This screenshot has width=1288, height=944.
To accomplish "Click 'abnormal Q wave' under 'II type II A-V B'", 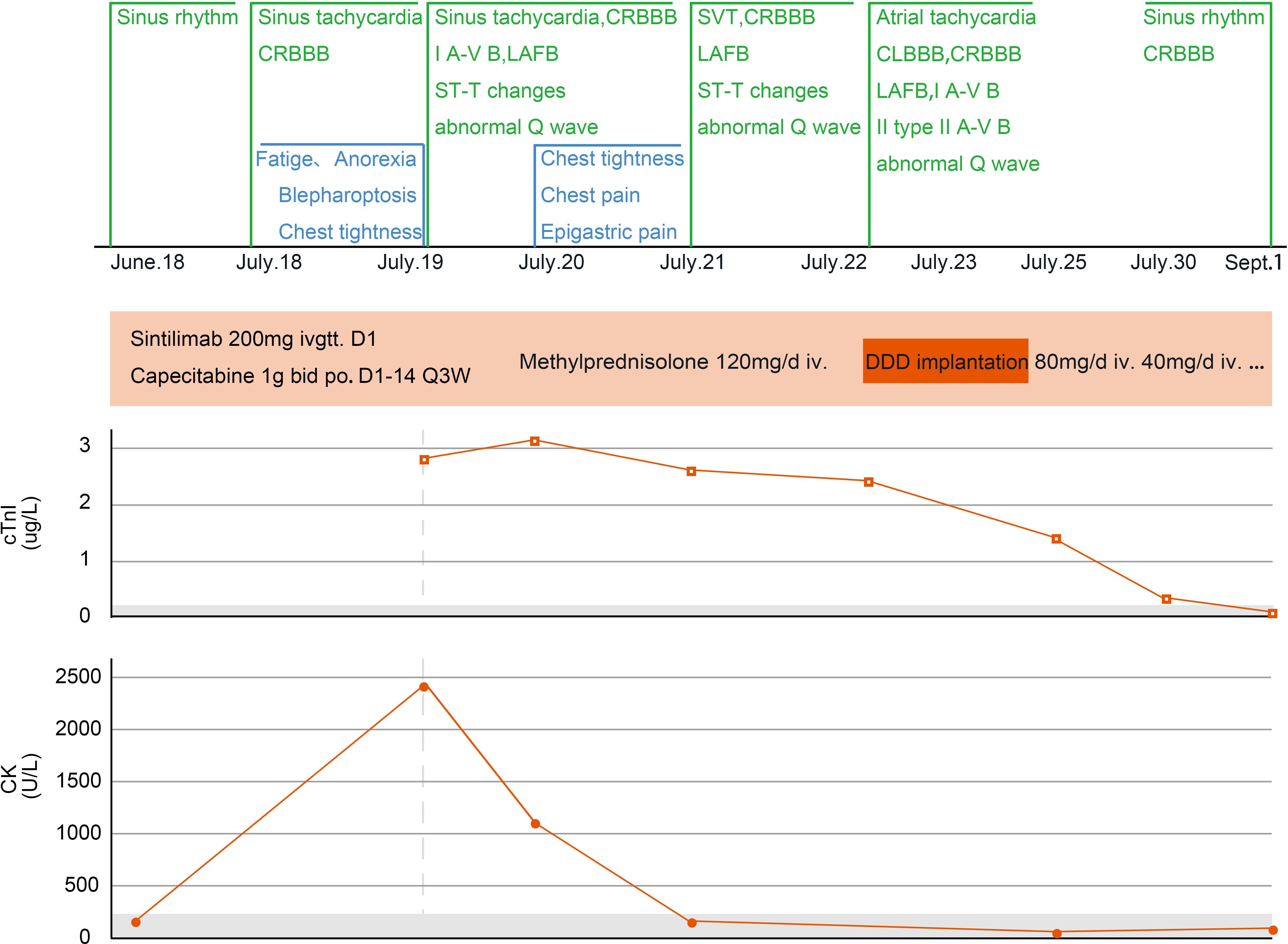I will click(958, 164).
